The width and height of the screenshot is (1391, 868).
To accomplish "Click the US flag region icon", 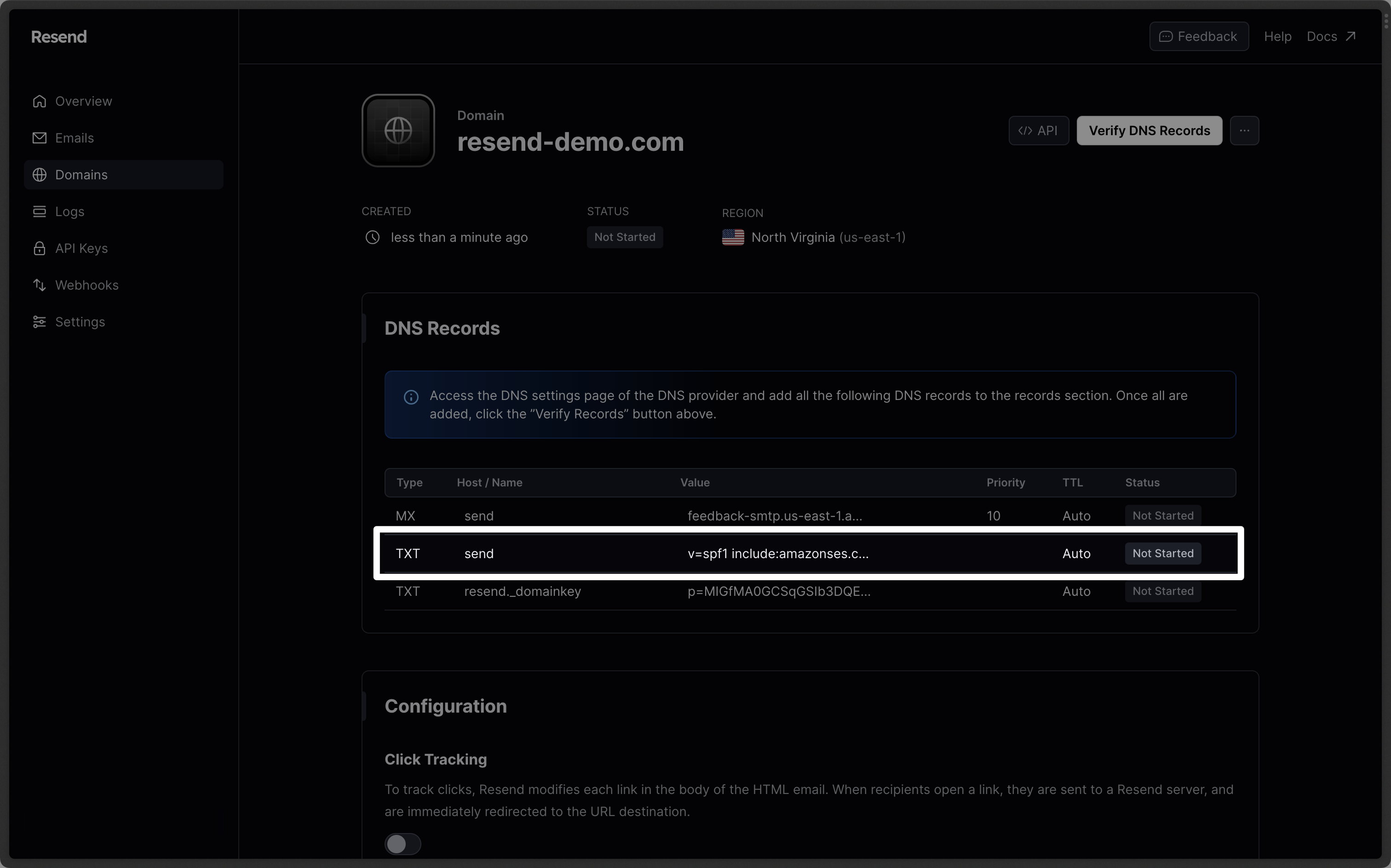I will click(x=732, y=237).
